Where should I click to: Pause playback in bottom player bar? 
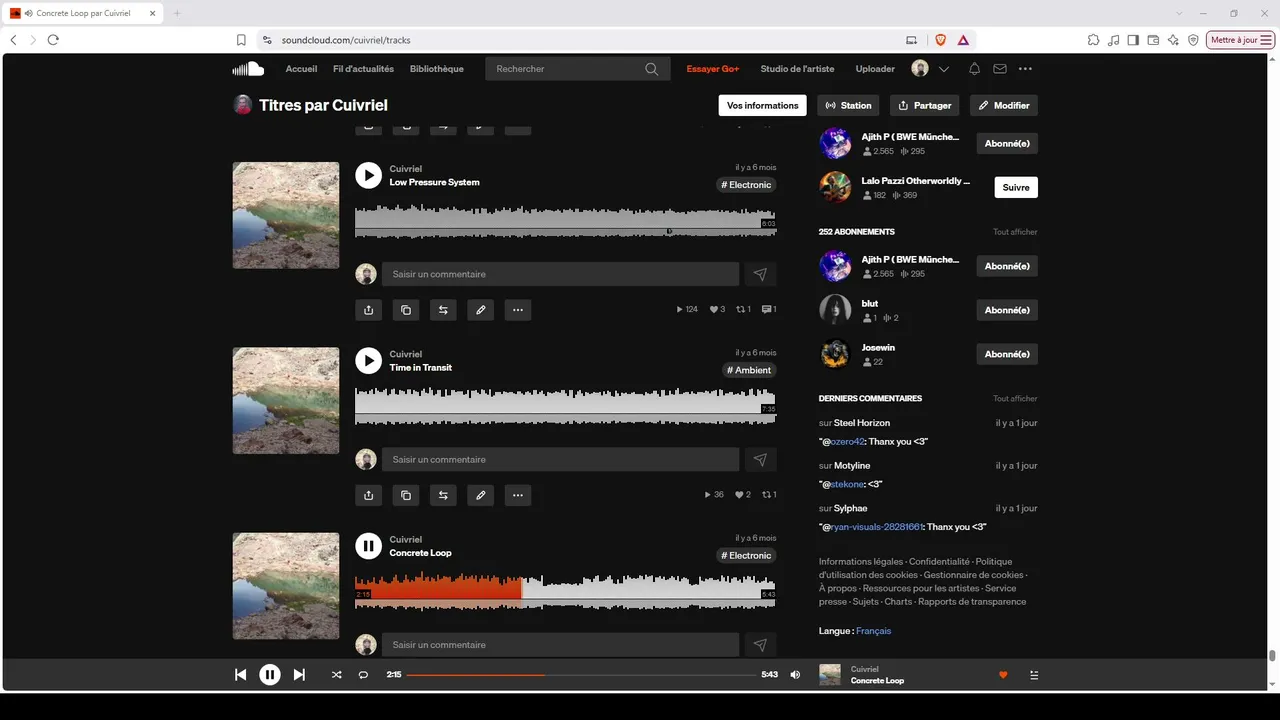pos(270,675)
